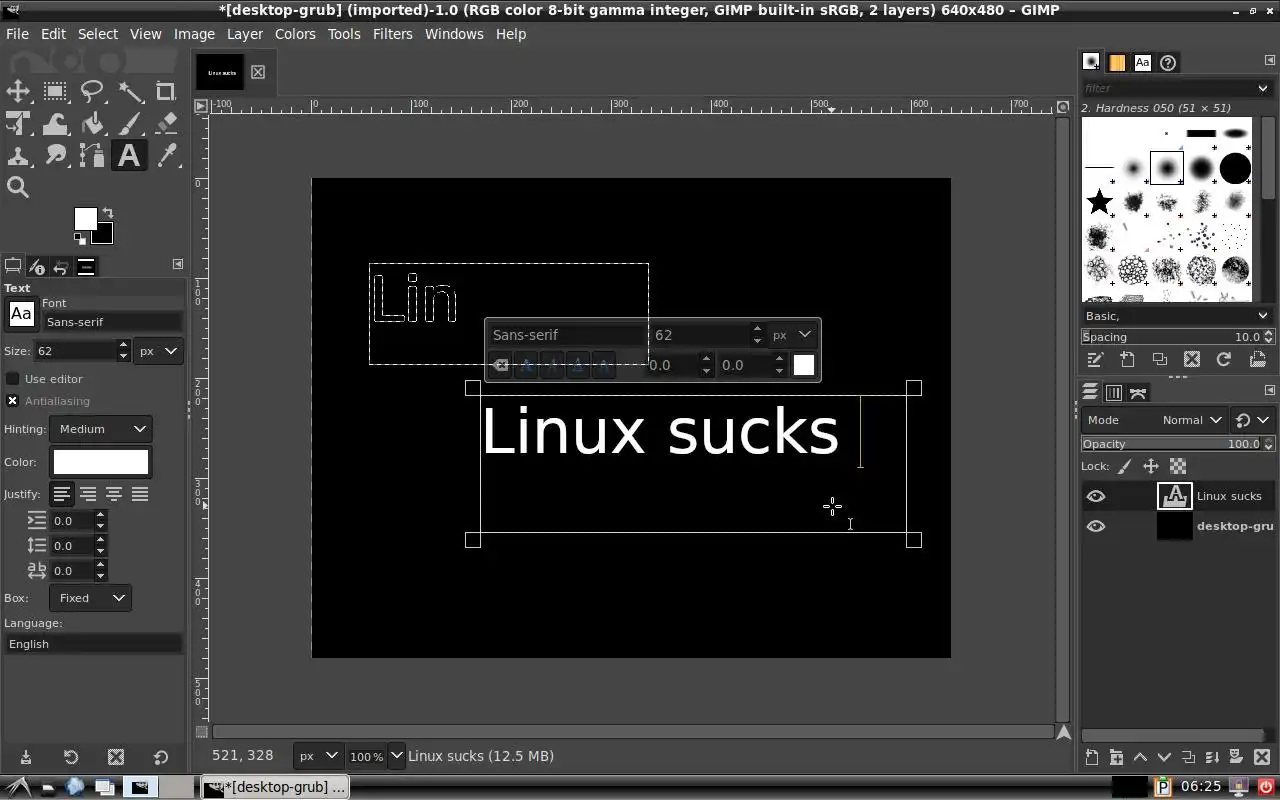Select the Zoom magnifier tool
Viewport: 1280px width, 800px height.
(18, 187)
